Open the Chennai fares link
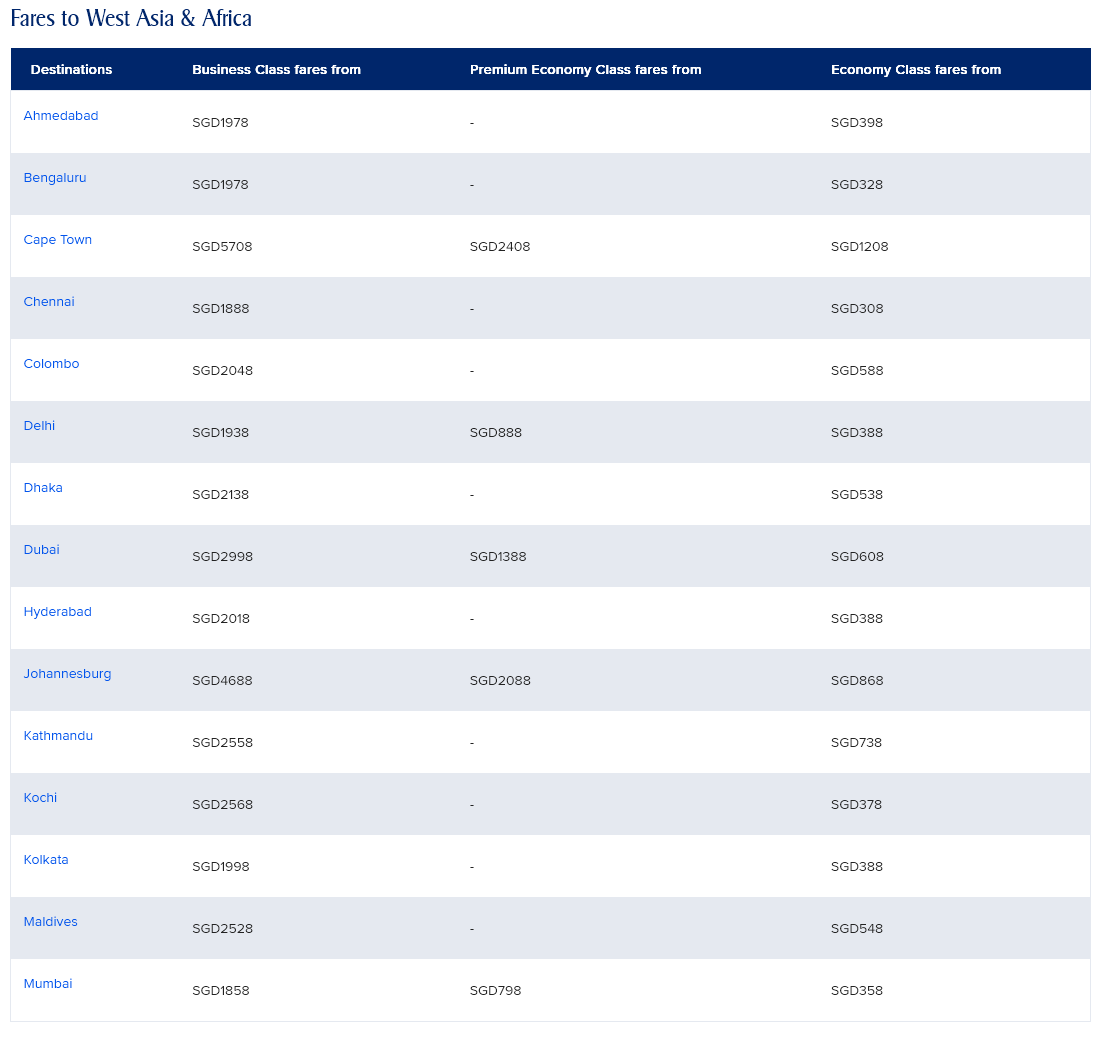Screen dimensions: 1102x1038 [x=49, y=302]
